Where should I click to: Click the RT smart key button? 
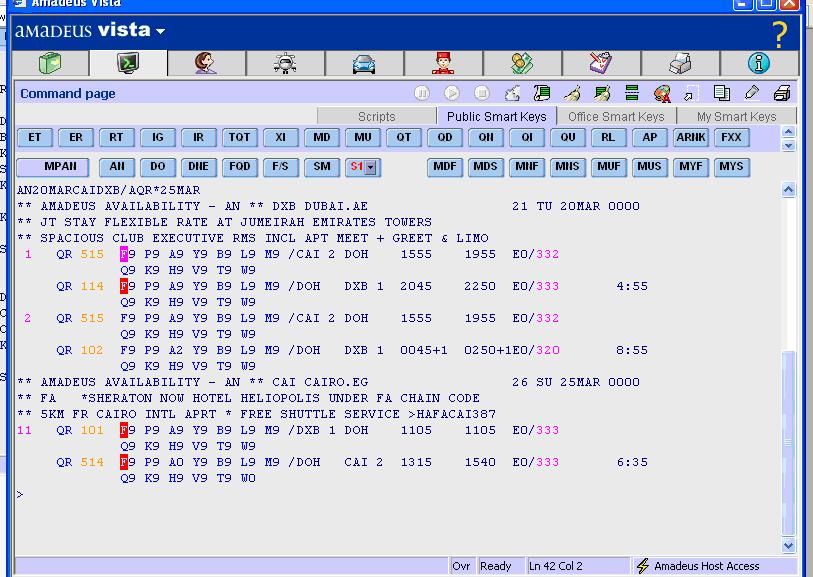[x=116, y=137]
